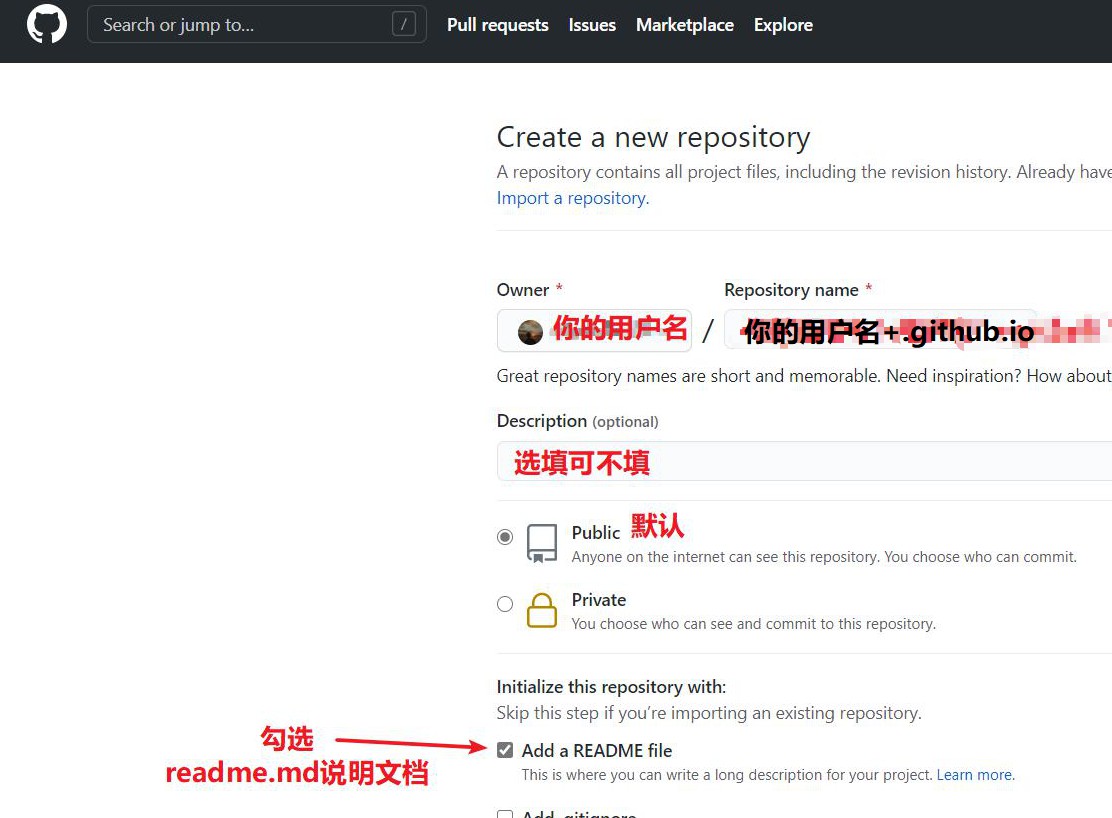Open Marketplace in the top navigation
The width and height of the screenshot is (1112, 818).
click(685, 25)
